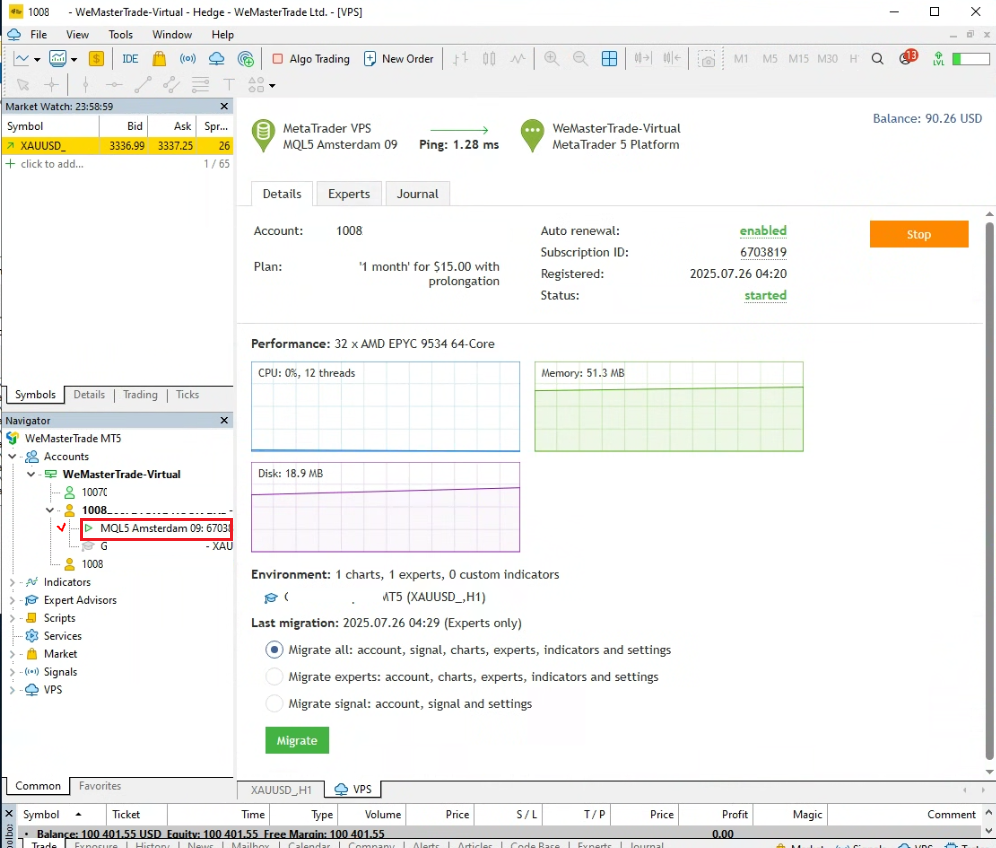Screen dimensions: 996x848
Task: Click the 'click to add...' symbol field
Action: click(x=52, y=164)
